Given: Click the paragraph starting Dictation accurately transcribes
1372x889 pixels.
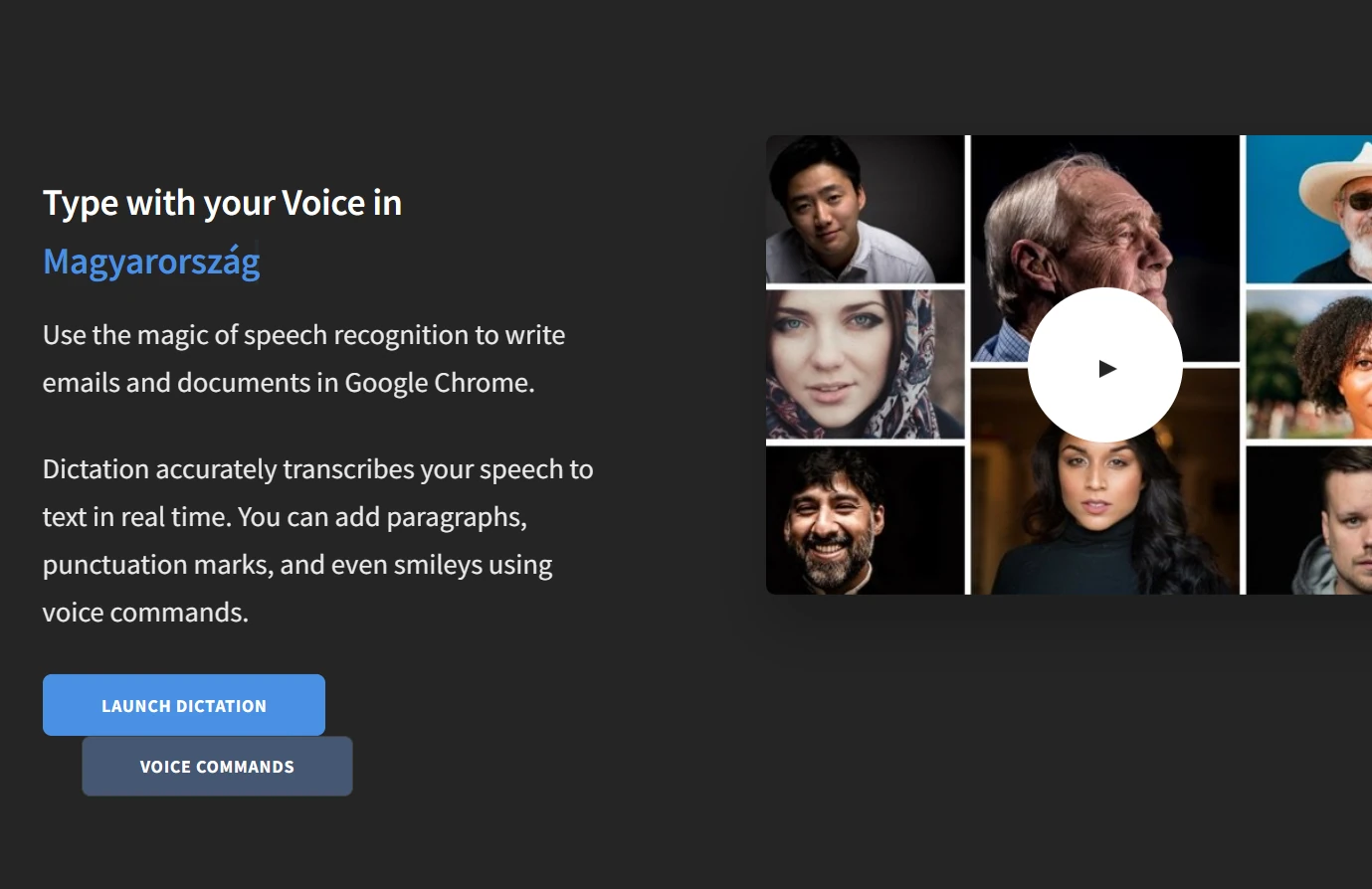Looking at the screenshot, I should click(317, 541).
